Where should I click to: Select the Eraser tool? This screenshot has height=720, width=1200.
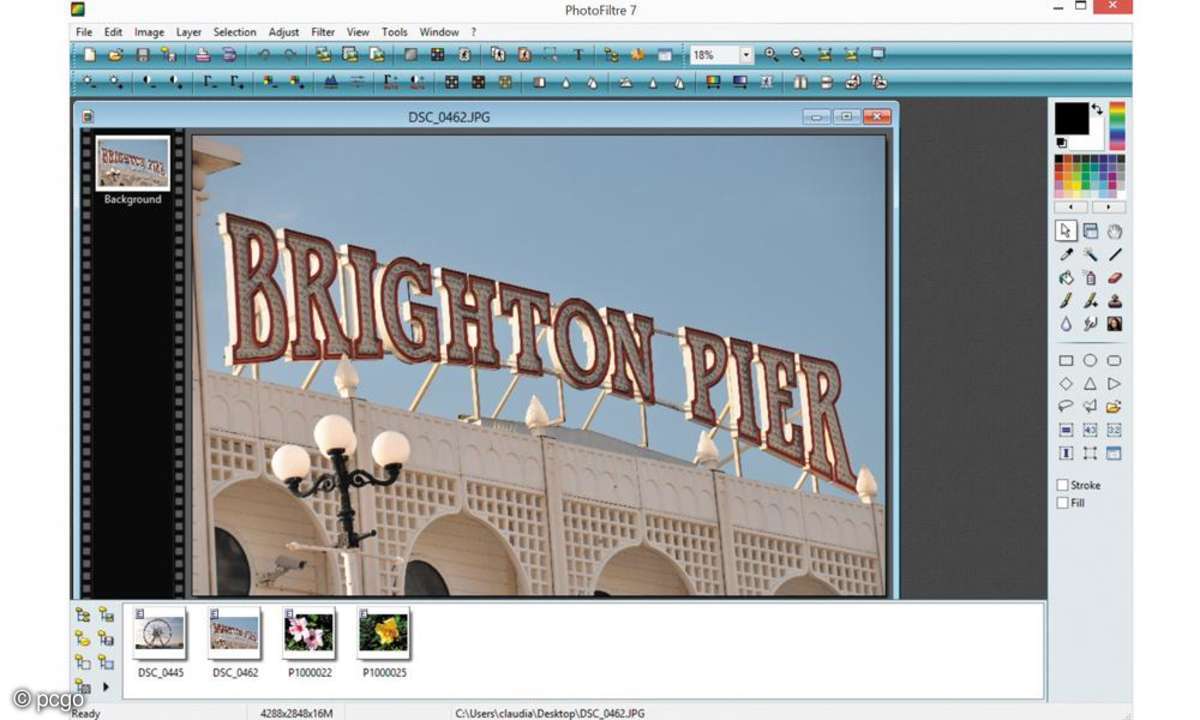1114,278
